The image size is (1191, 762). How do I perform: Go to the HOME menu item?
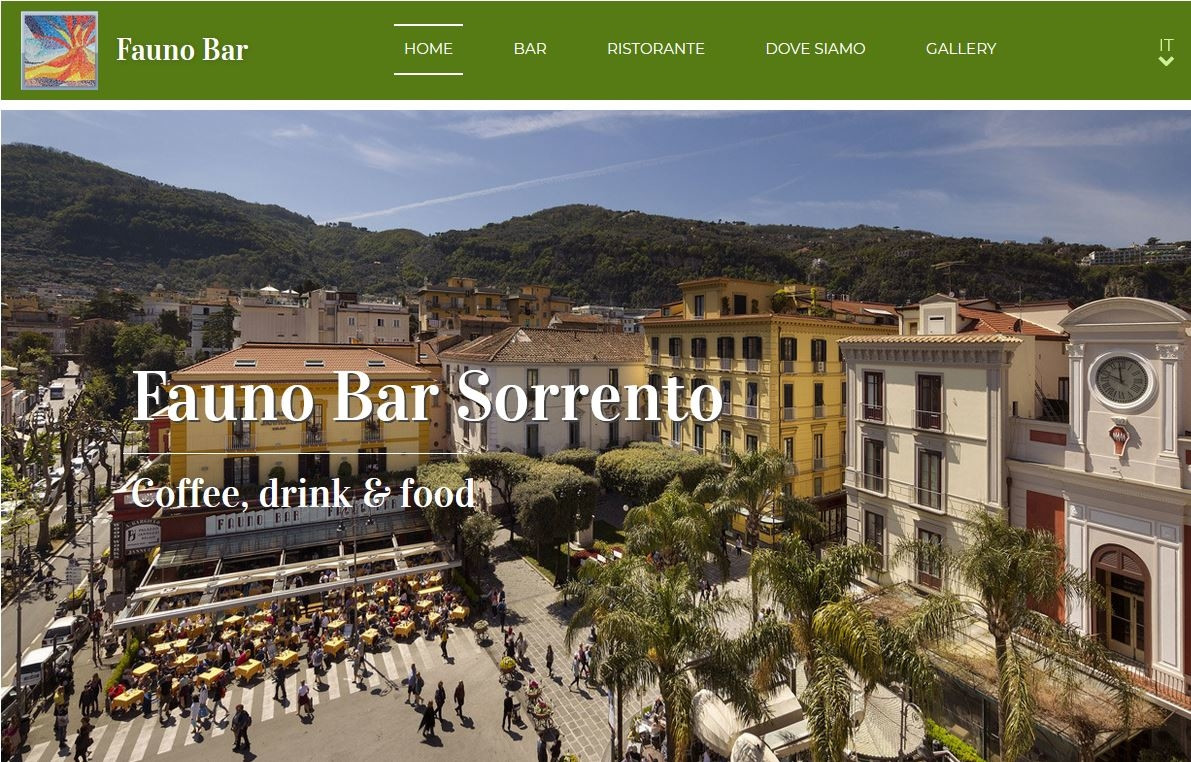tap(428, 49)
